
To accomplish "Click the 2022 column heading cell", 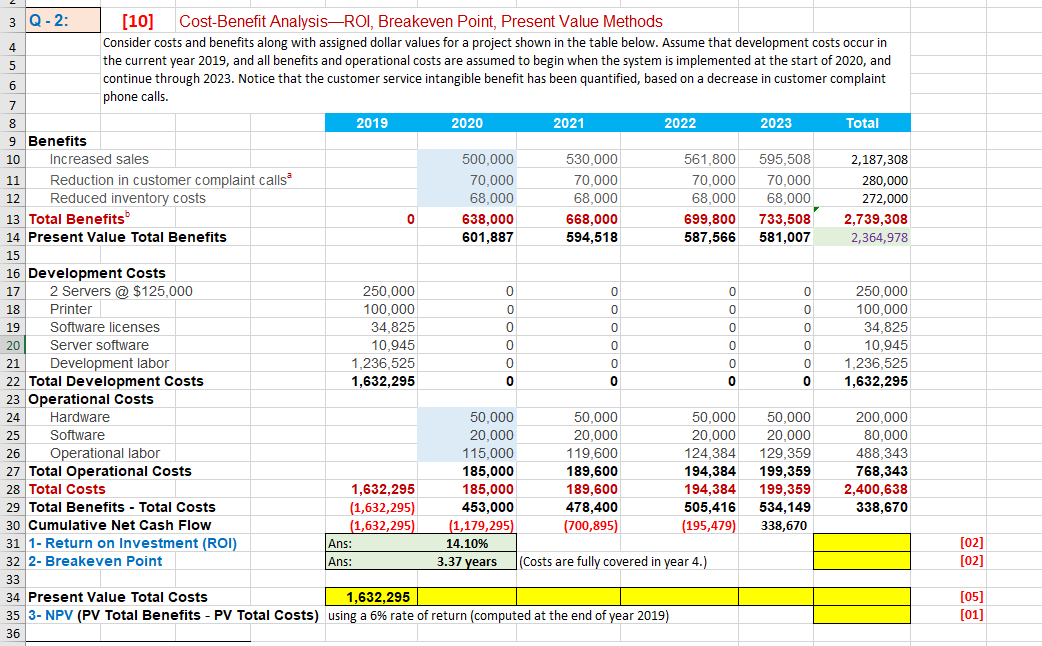I will pos(679,123).
